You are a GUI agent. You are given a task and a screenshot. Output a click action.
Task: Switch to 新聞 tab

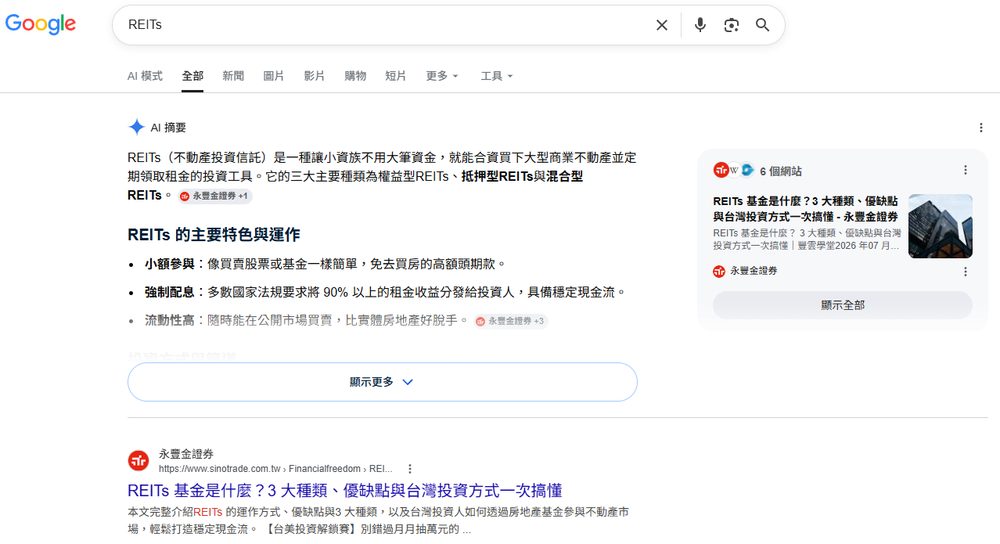[233, 76]
